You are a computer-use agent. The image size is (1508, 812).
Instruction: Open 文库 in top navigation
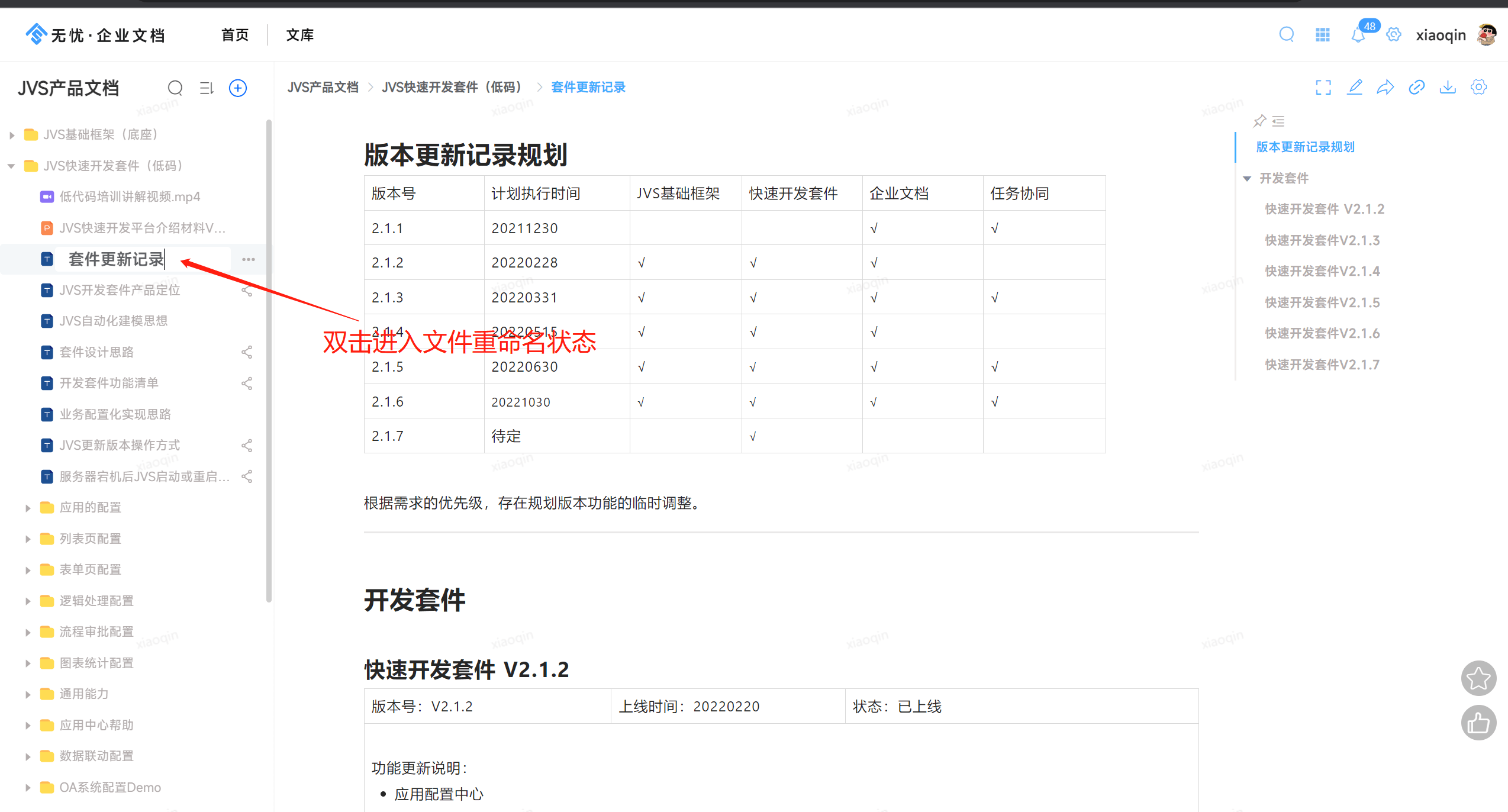pyautogui.click(x=300, y=35)
